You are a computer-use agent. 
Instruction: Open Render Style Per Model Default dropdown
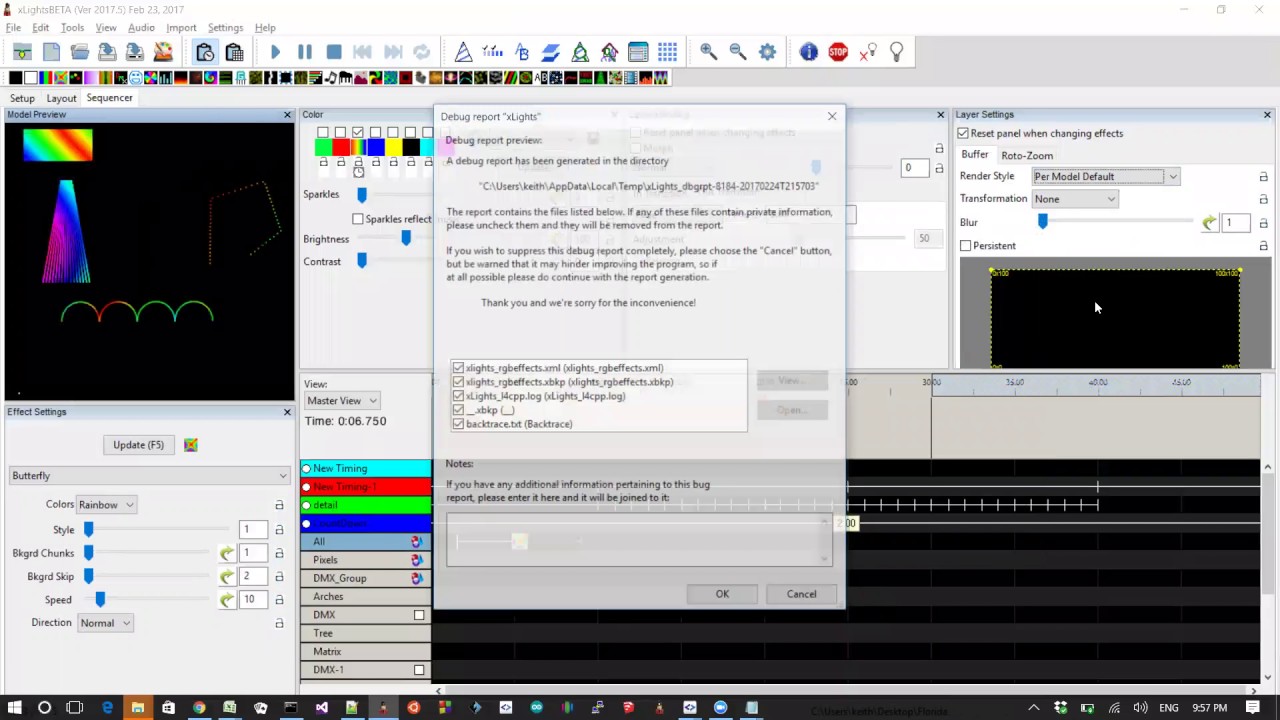[1106, 177]
